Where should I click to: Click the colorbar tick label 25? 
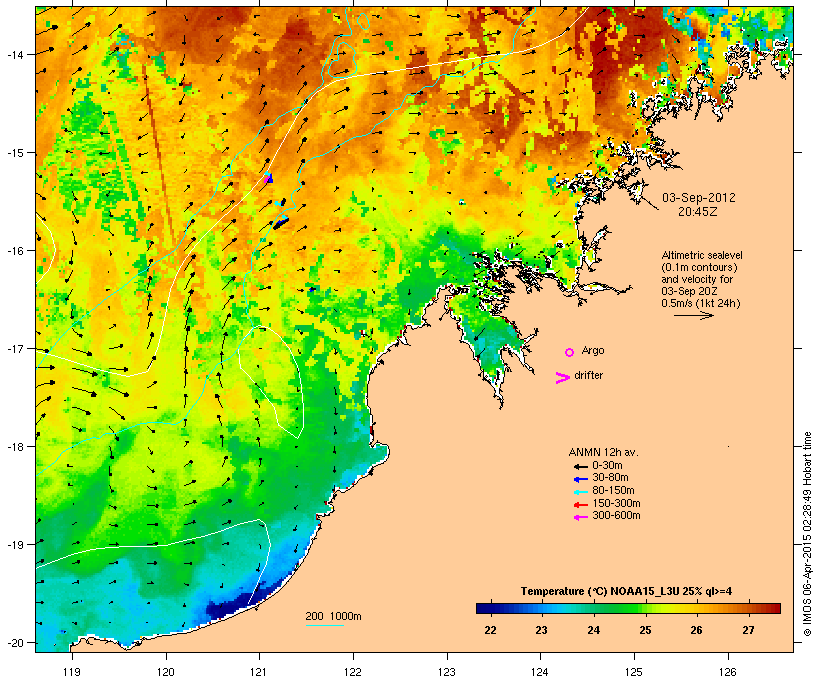pos(645,630)
